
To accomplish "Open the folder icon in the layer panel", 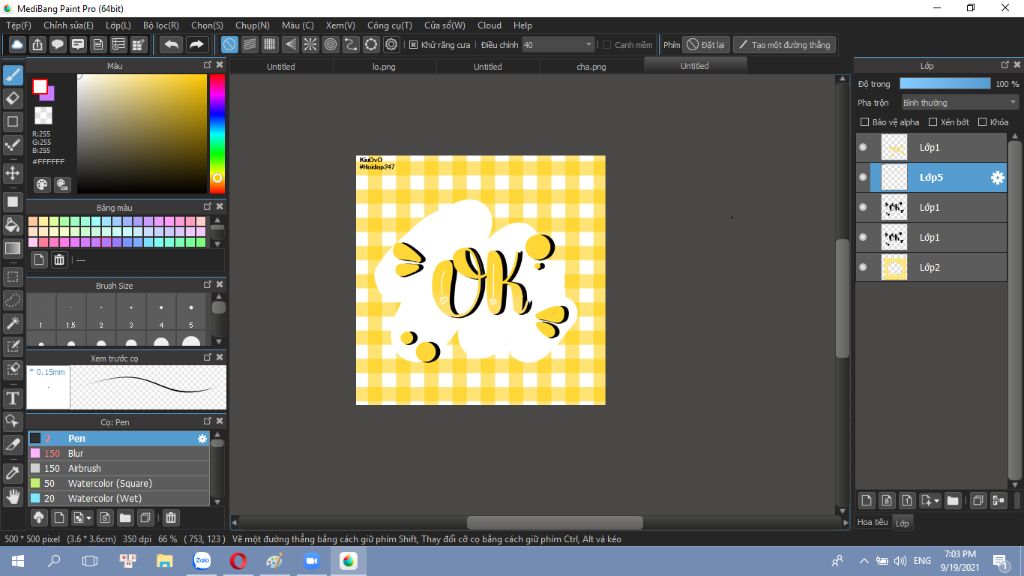I will click(x=953, y=501).
